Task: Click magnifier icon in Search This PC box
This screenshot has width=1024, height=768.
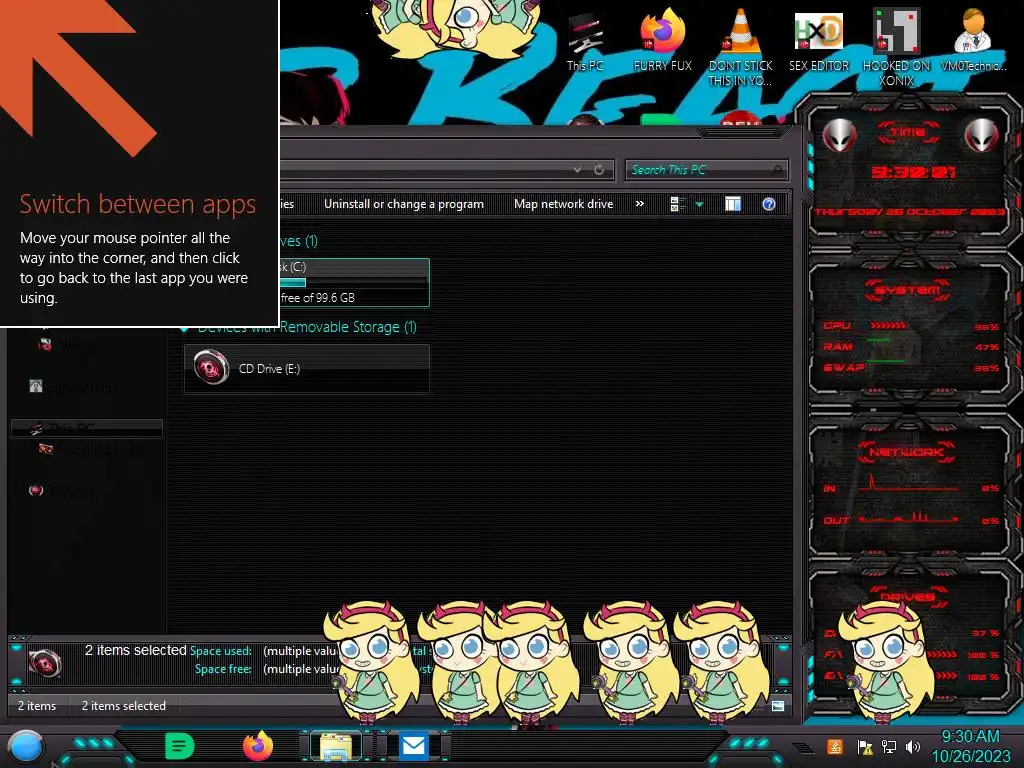Action: pos(776,170)
